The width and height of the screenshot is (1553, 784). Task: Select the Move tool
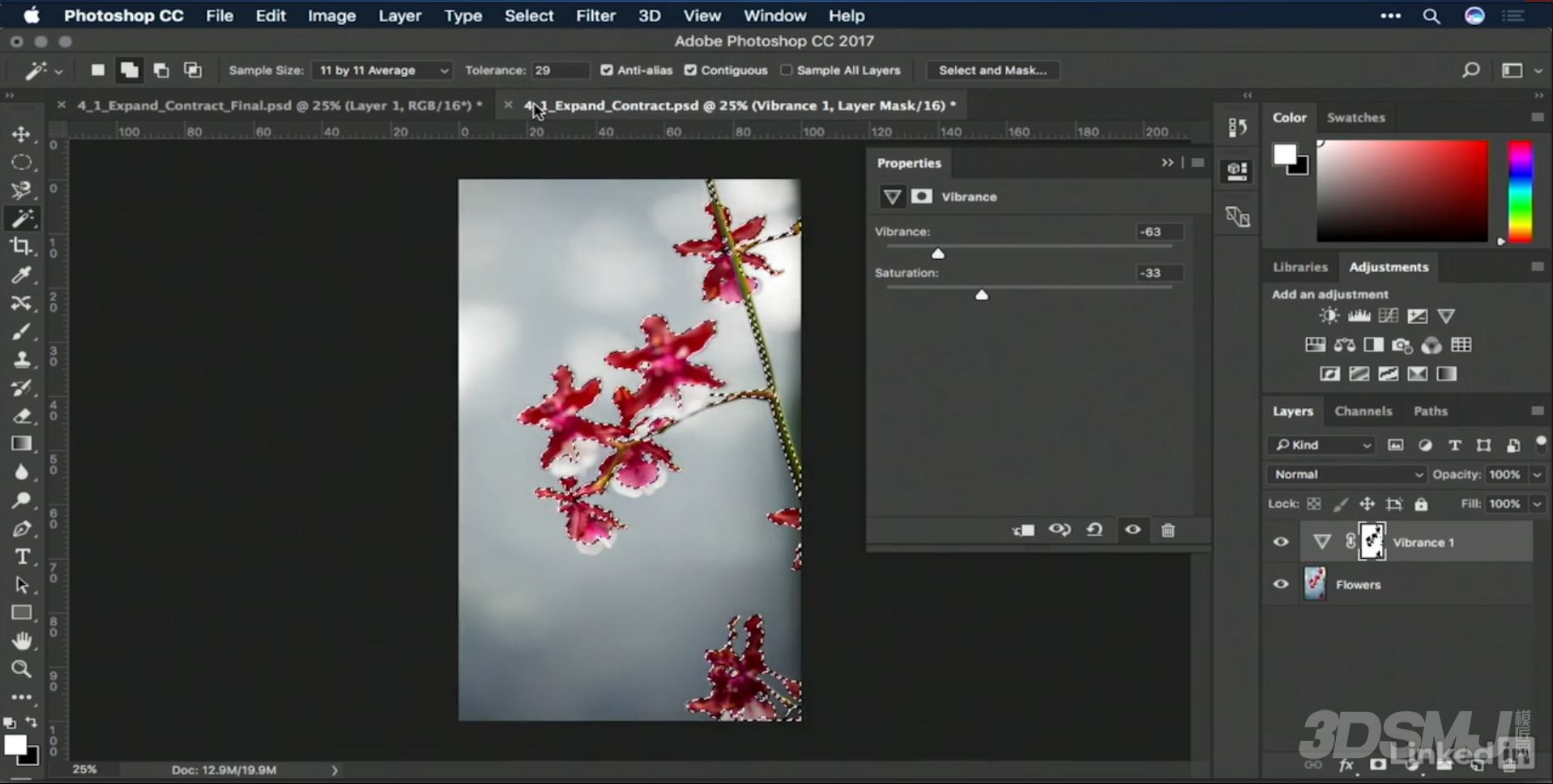click(22, 134)
